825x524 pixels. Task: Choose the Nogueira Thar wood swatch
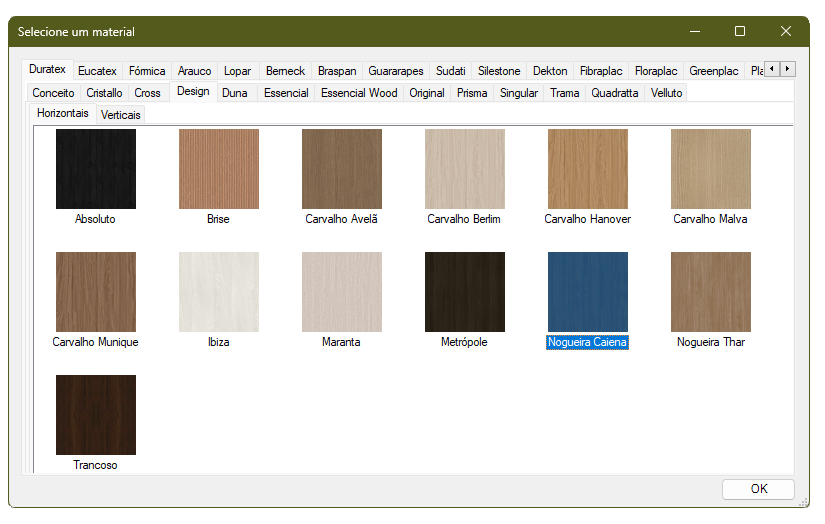click(x=711, y=292)
